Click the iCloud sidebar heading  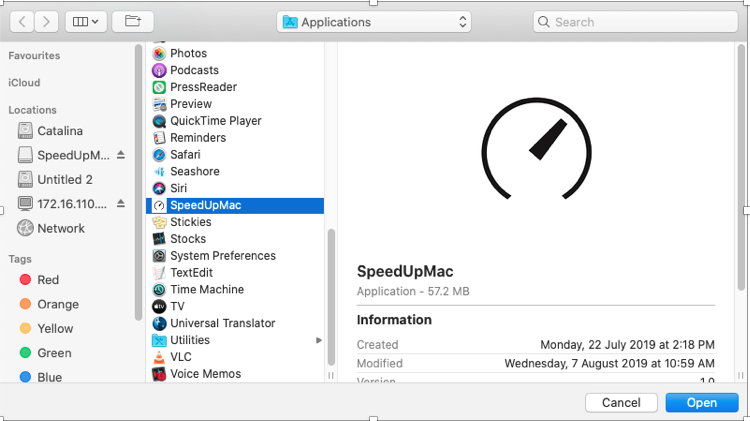click(x=24, y=83)
